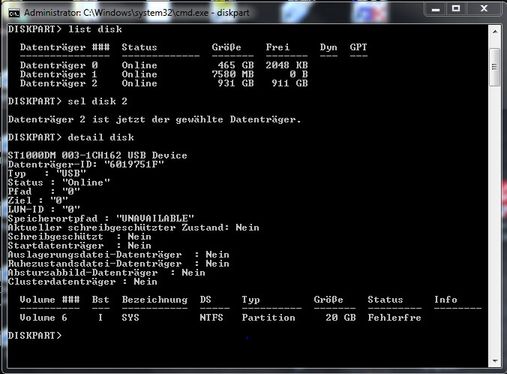Click the scrollbar up arrow
This screenshot has height=374, width=507.
[x=495, y=32]
